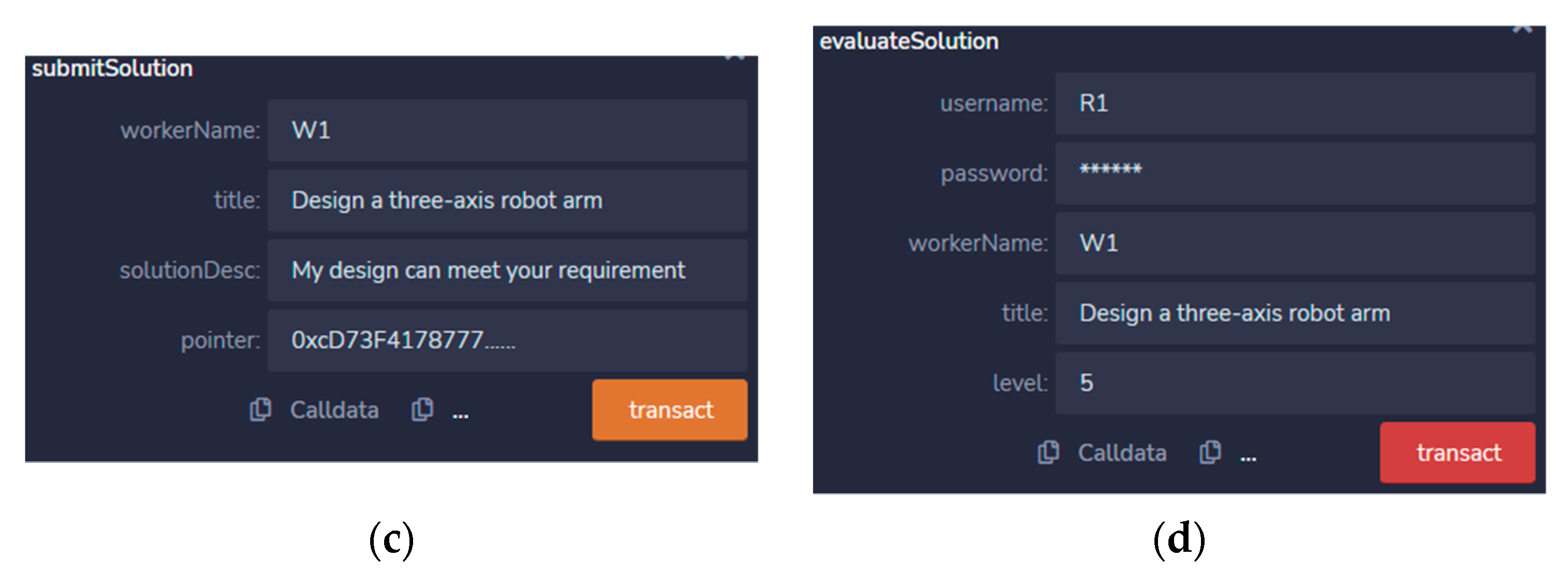The image size is (1568, 573).
Task: Copy parameters icon in evaluateSolution panel
Action: 1210,453
